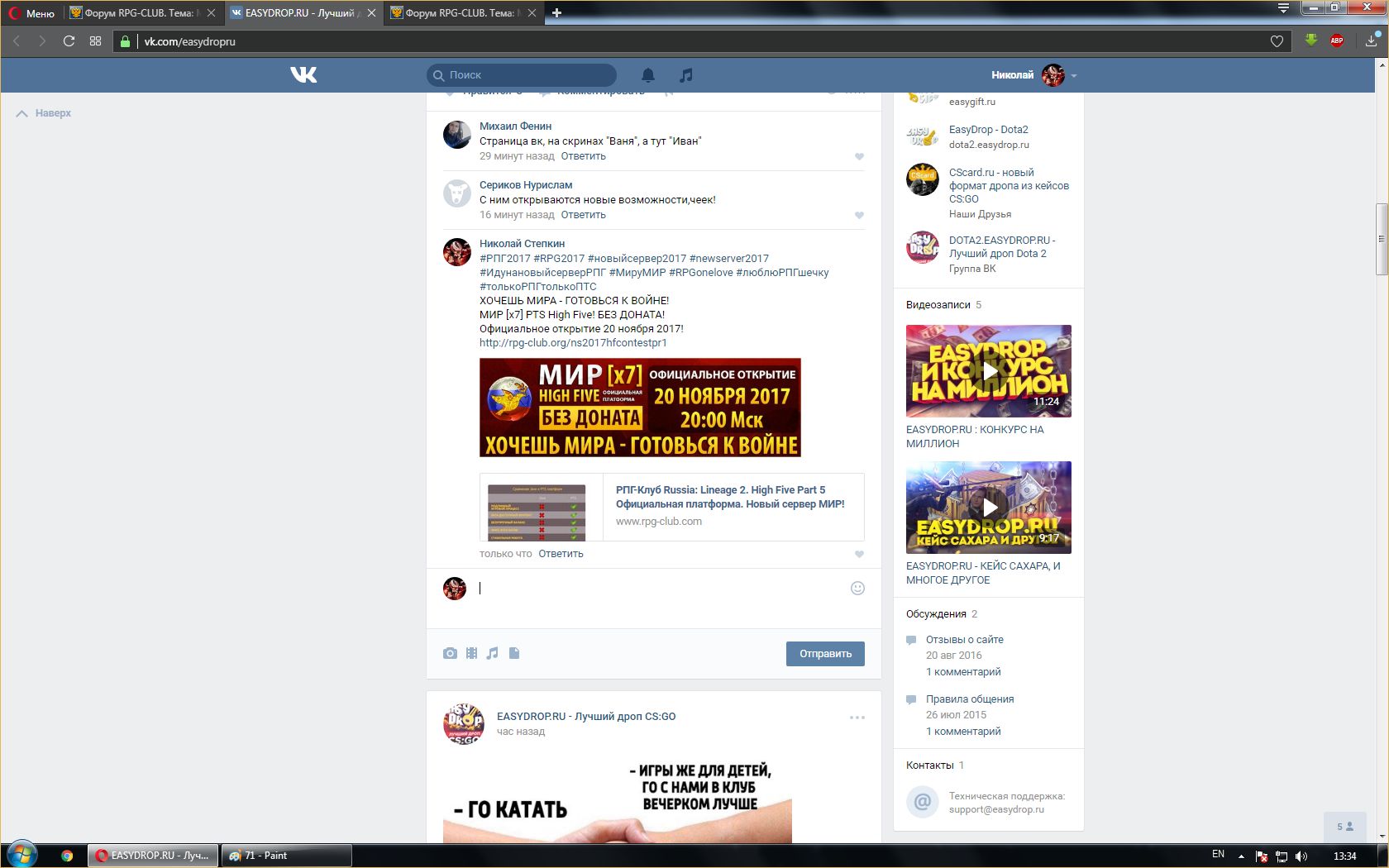Open the three-dots post options menu
1389x868 pixels.
coord(857,718)
